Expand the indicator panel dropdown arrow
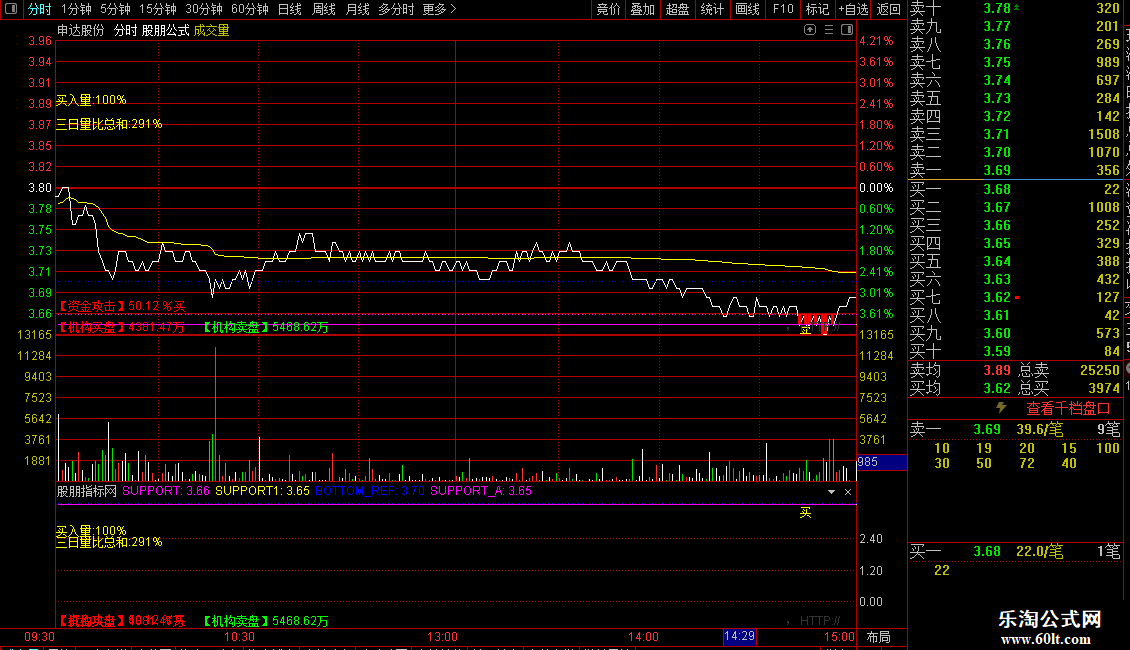The image size is (1130, 650). pos(832,491)
